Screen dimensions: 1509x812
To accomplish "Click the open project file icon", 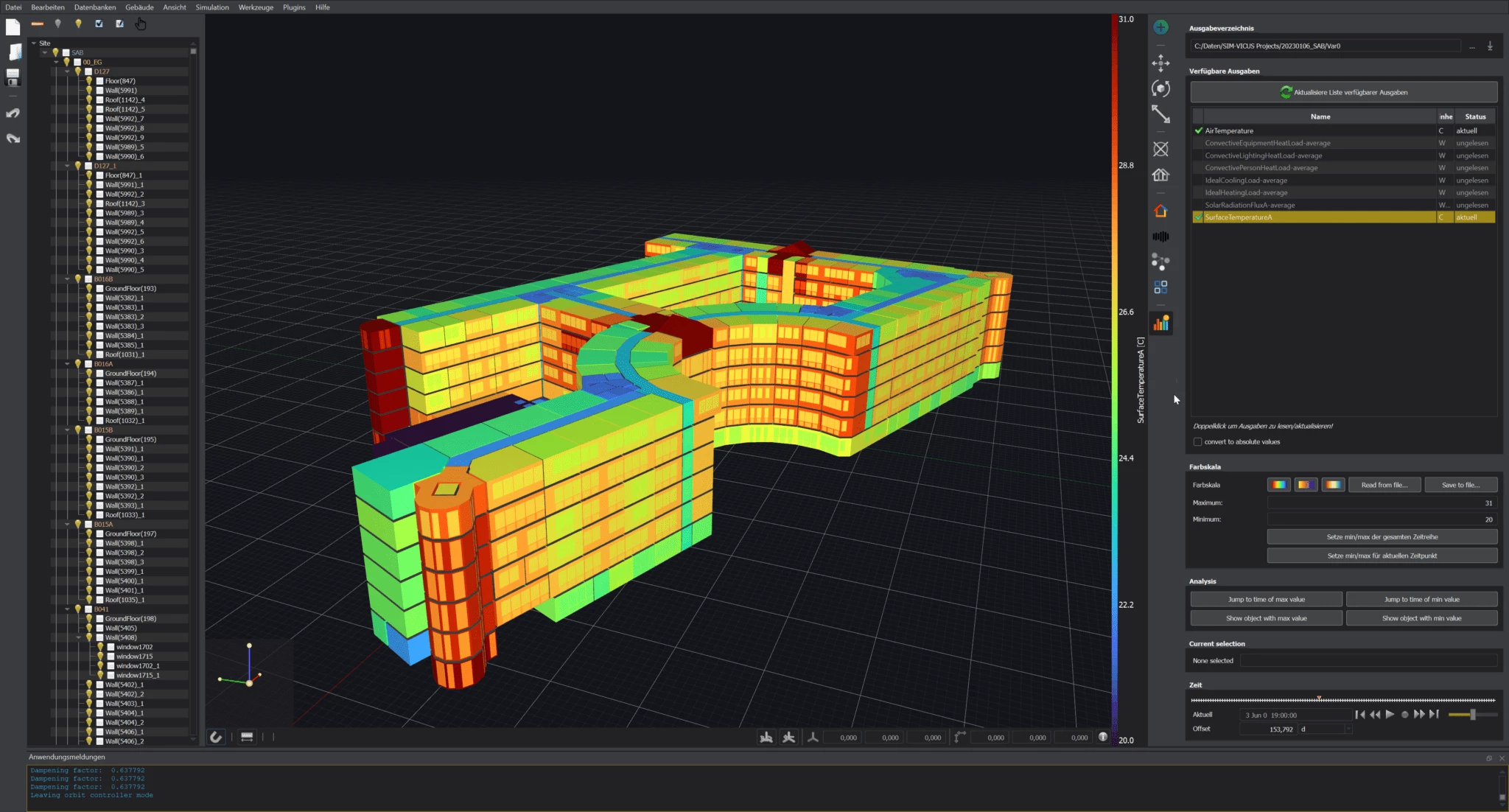I will 14,52.
